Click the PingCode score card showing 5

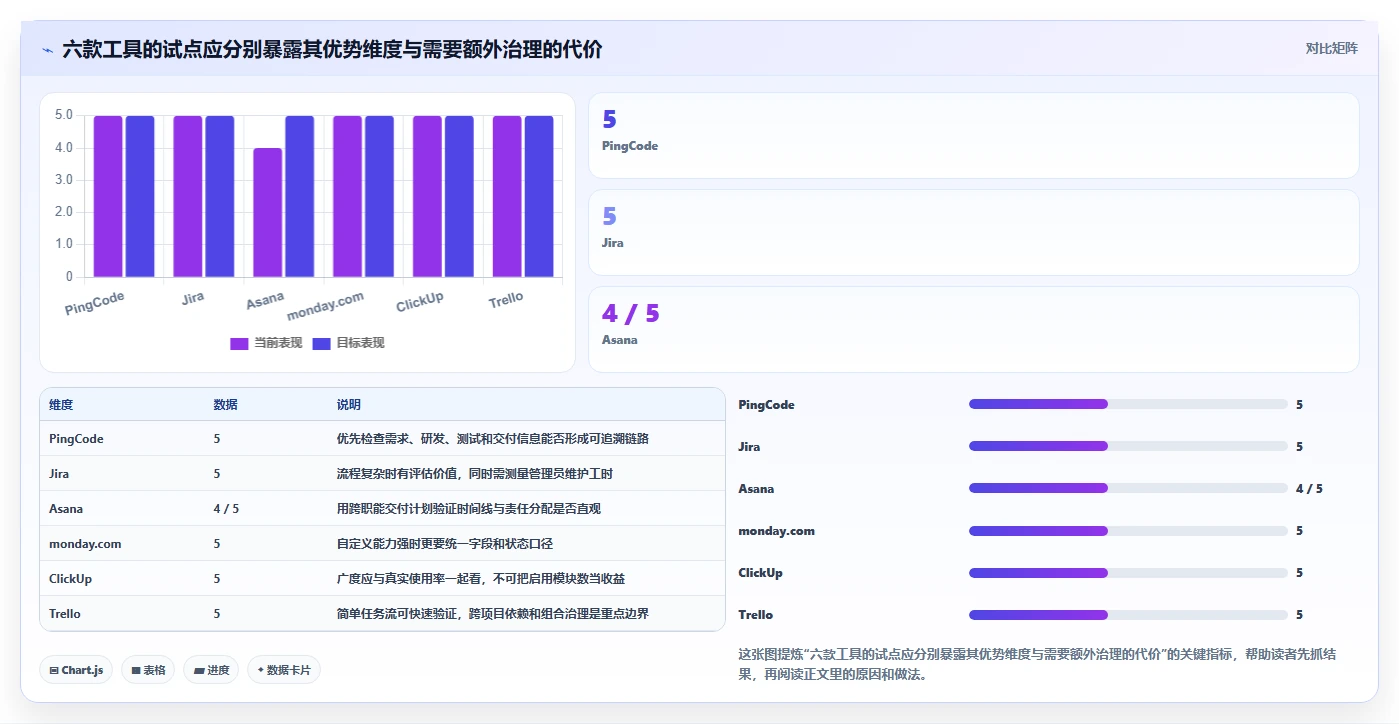point(973,135)
